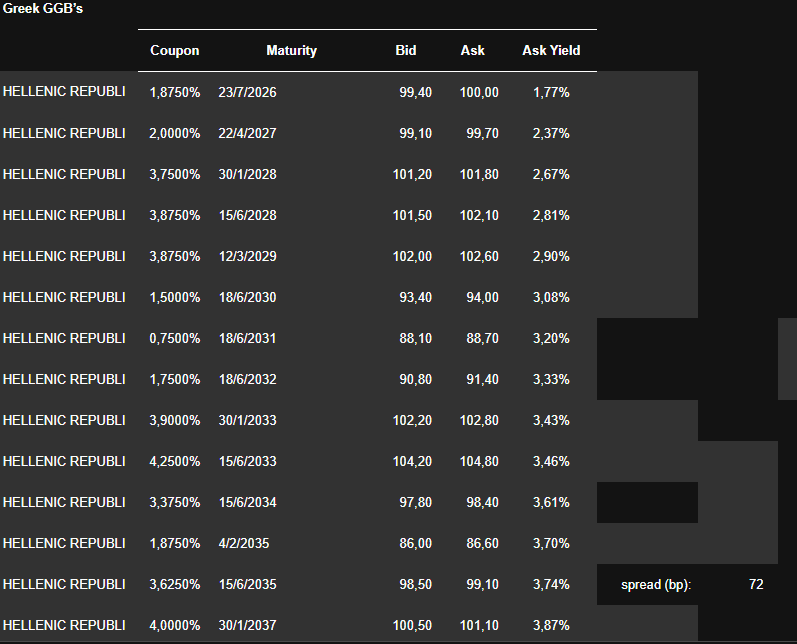Click ask yield 2,81%
Image resolution: width=797 pixels, height=644 pixels.
pos(551,215)
